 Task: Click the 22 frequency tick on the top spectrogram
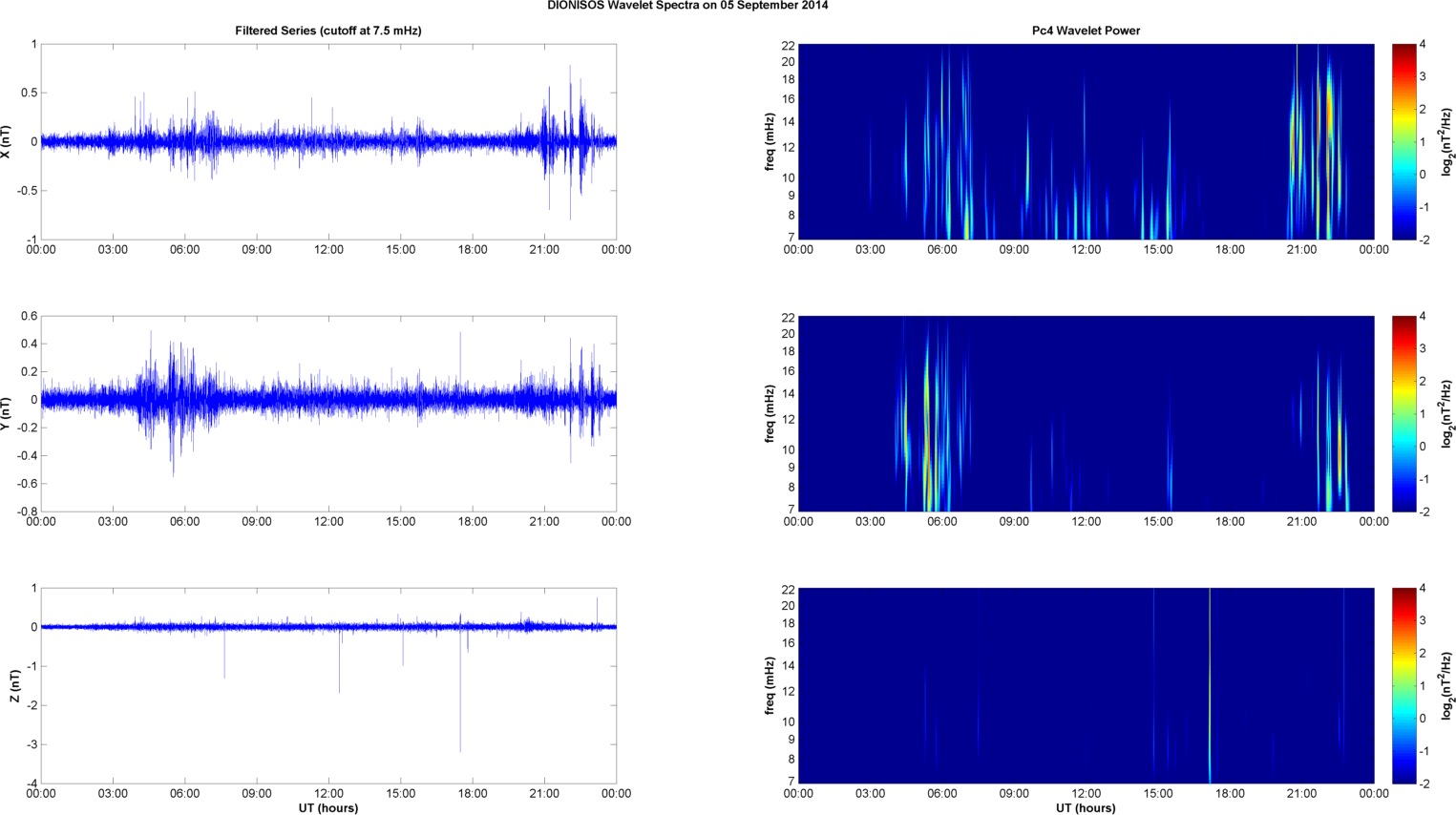(x=789, y=45)
